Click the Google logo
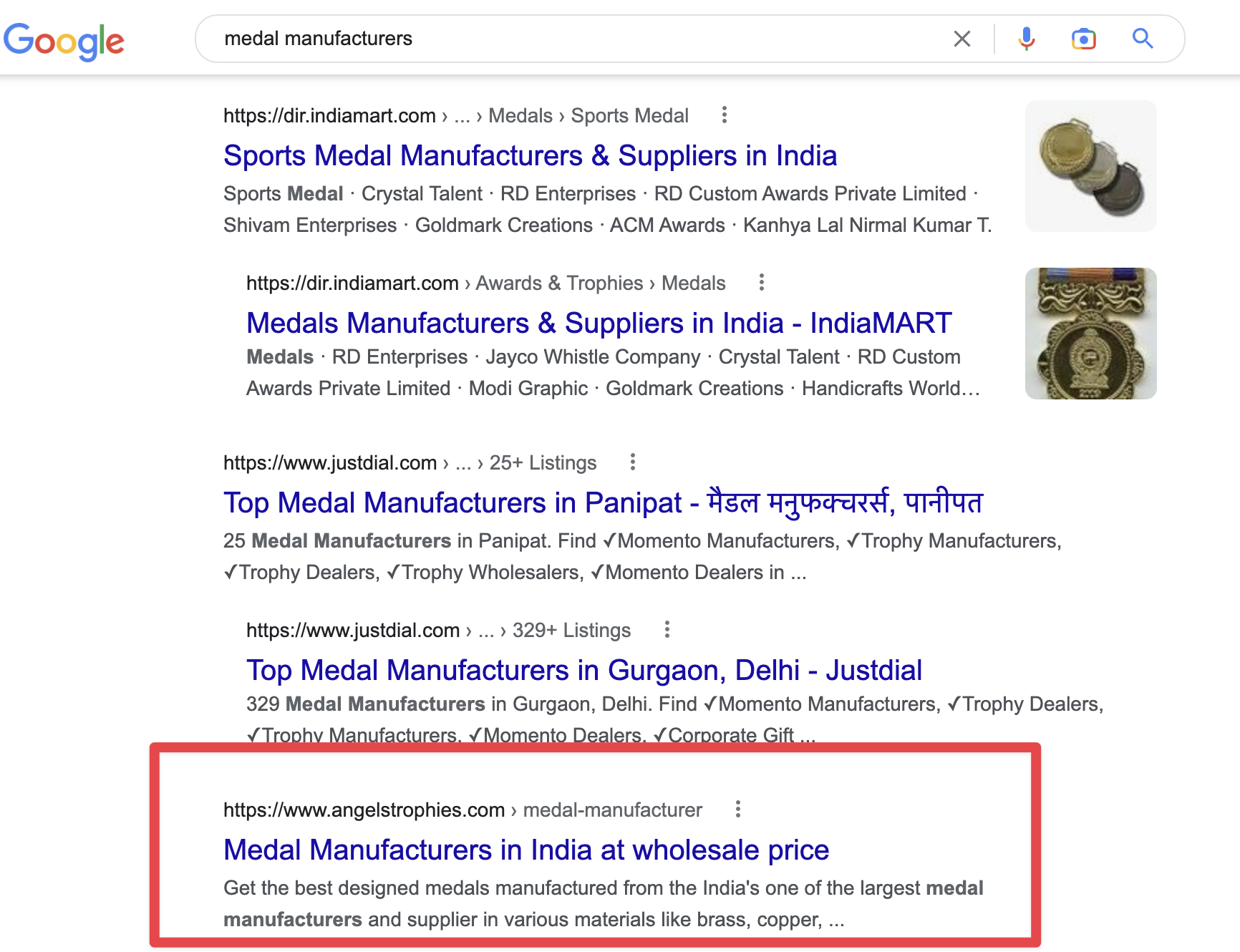Viewport: 1240px width, 952px height. tap(64, 41)
